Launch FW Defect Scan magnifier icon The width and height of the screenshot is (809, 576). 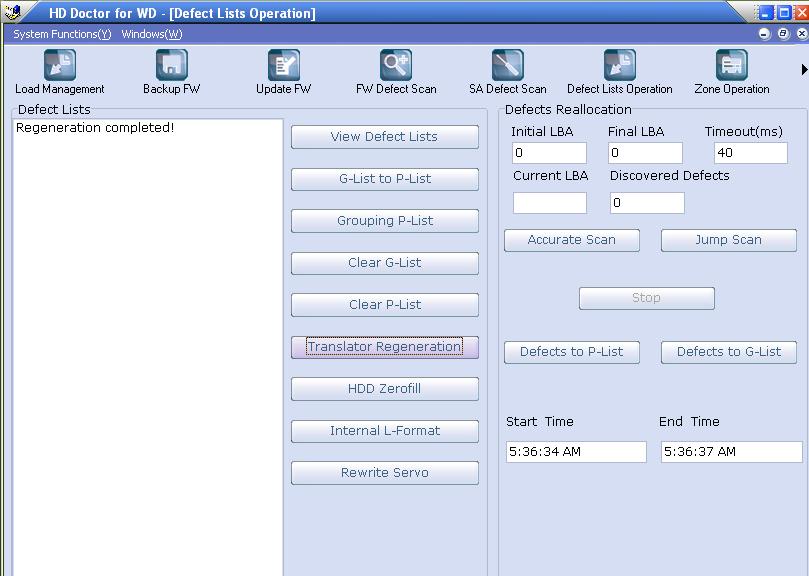tap(396, 65)
